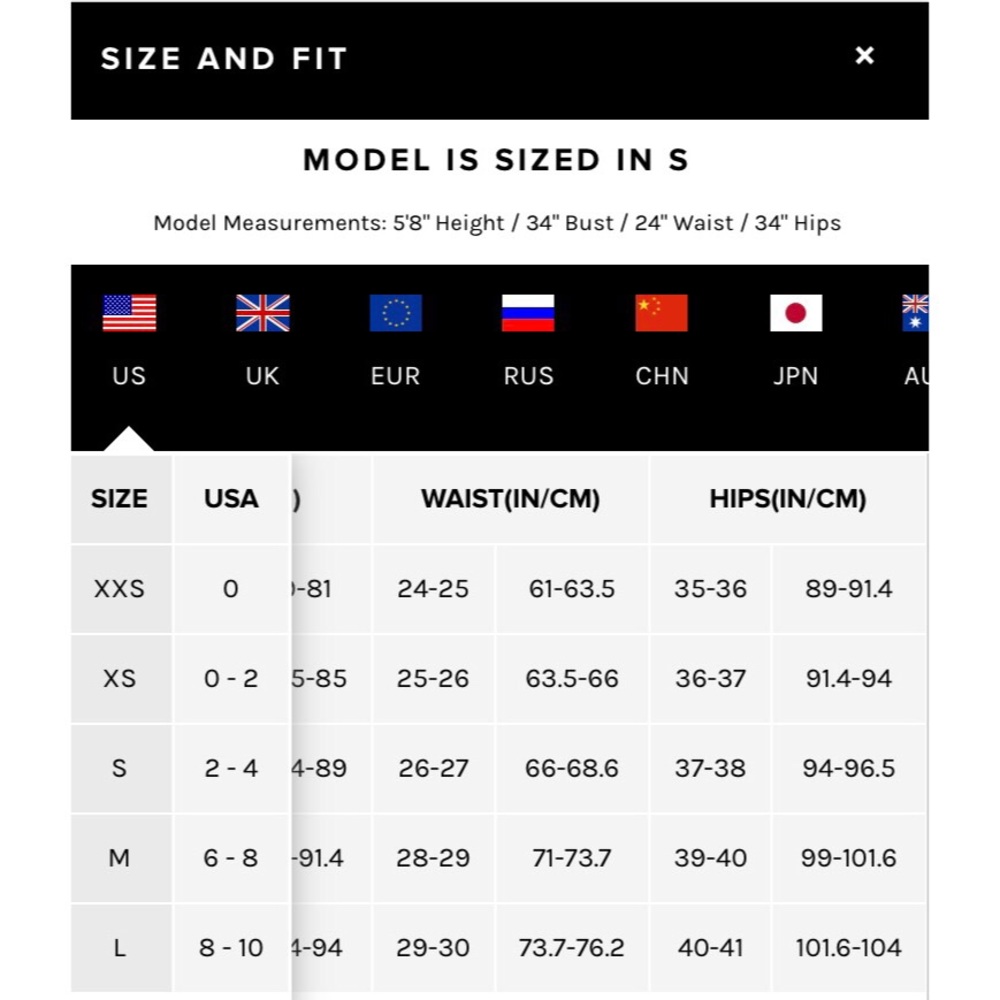Click the United Kingdom flag icon
The height and width of the screenshot is (1000, 1000).
263,313
